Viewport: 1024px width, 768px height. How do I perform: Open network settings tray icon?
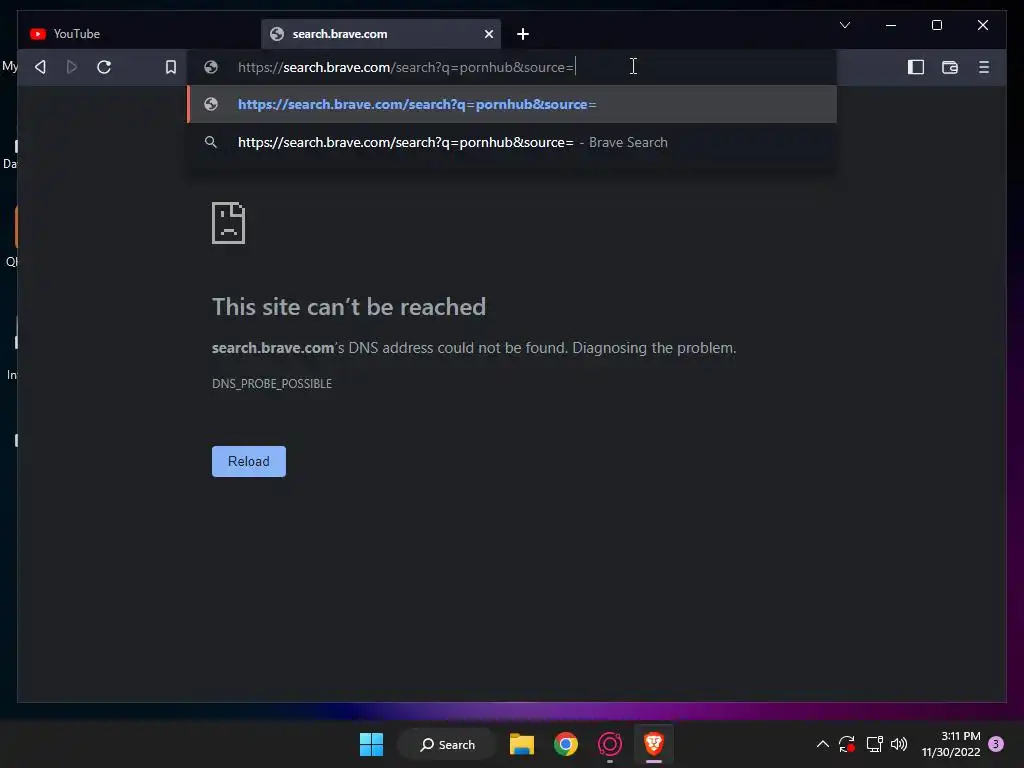tap(874, 744)
